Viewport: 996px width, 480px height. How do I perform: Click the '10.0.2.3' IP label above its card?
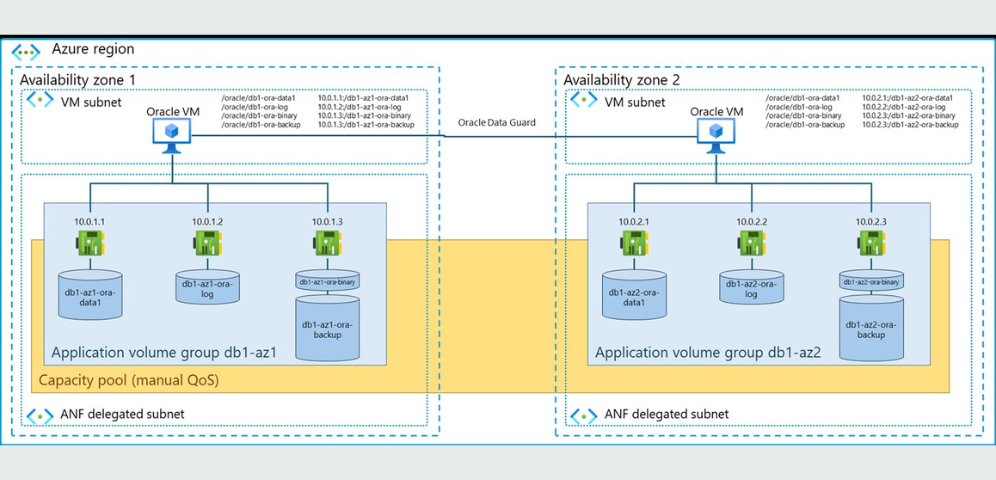(x=872, y=222)
